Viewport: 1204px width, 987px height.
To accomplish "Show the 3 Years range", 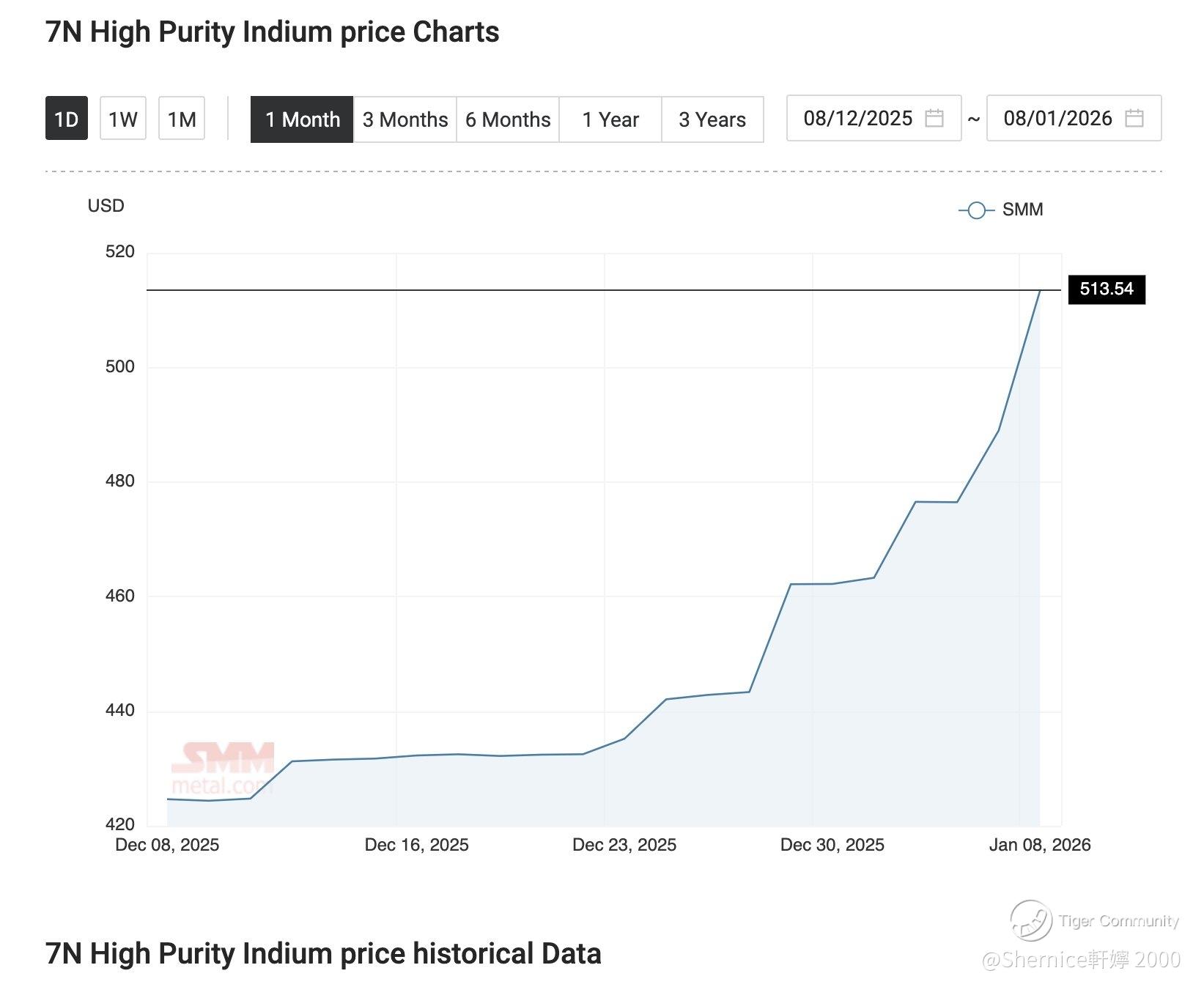I will coord(712,119).
